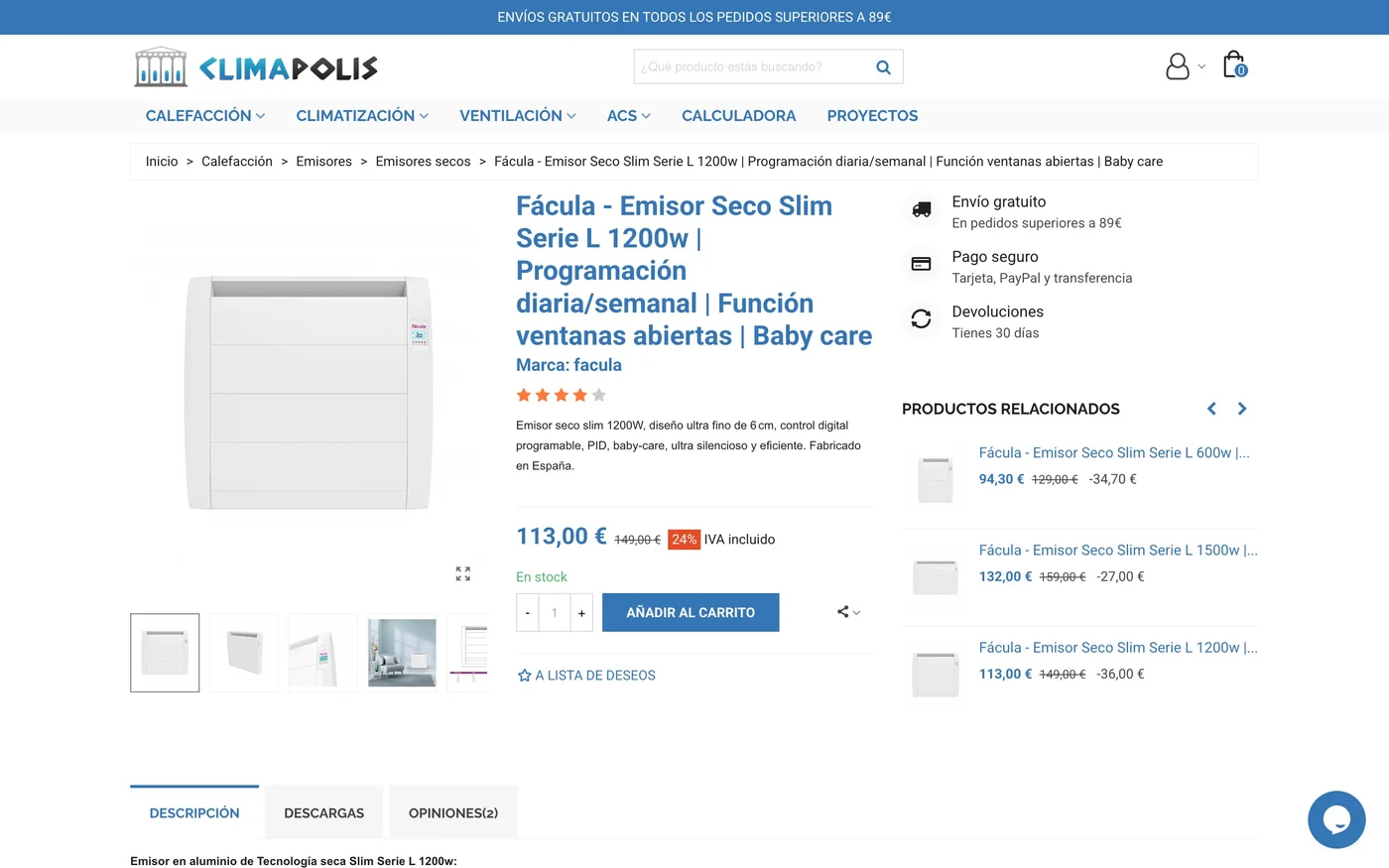The width and height of the screenshot is (1389, 868).
Task: Click the struck-through 149,00 € main price
Action: [637, 540]
